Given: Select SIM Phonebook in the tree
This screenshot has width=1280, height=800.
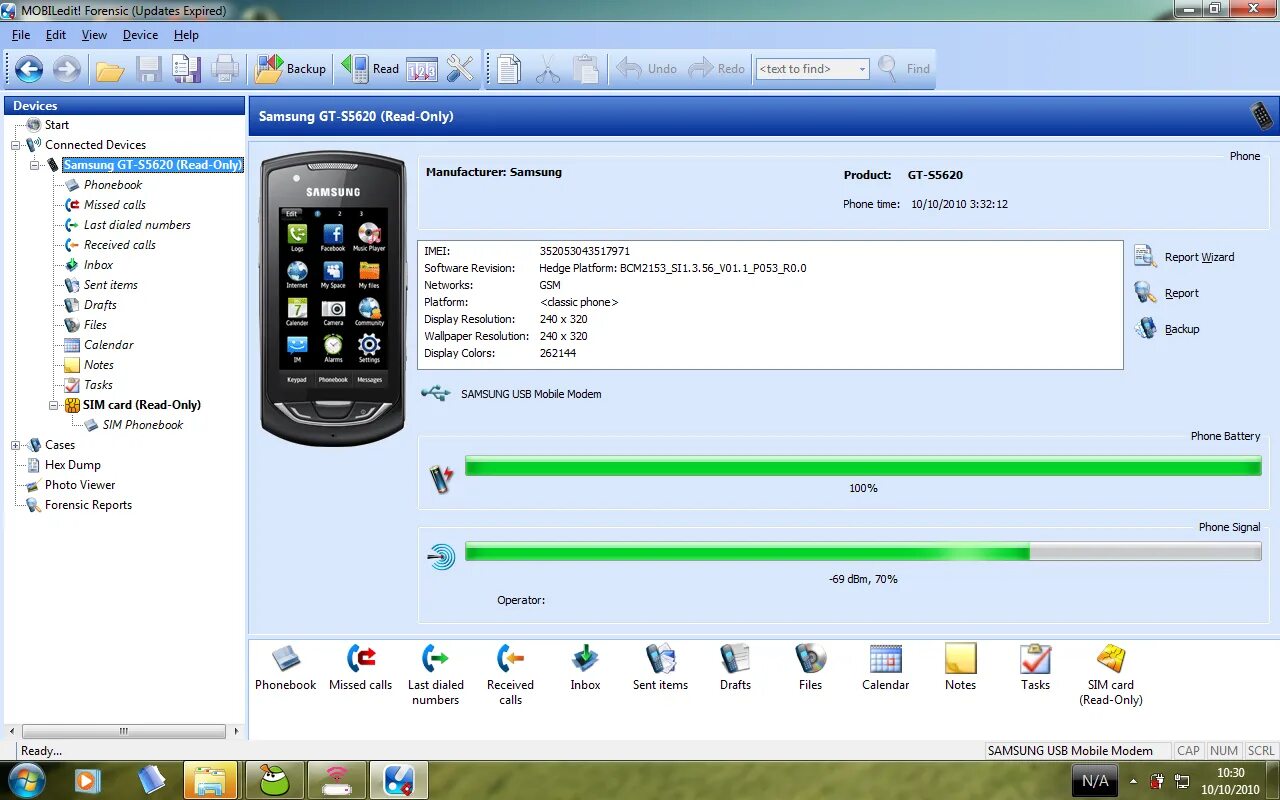Looking at the screenshot, I should [x=143, y=425].
